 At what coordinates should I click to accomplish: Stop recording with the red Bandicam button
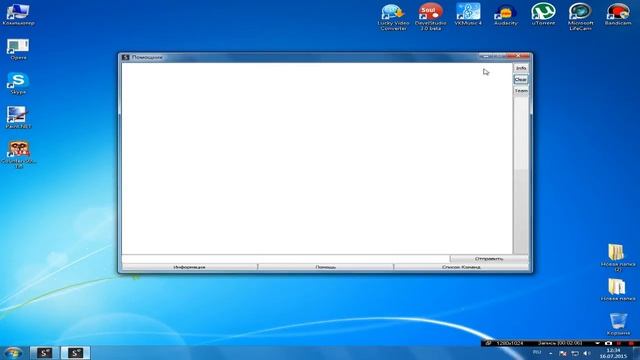click(631, 343)
